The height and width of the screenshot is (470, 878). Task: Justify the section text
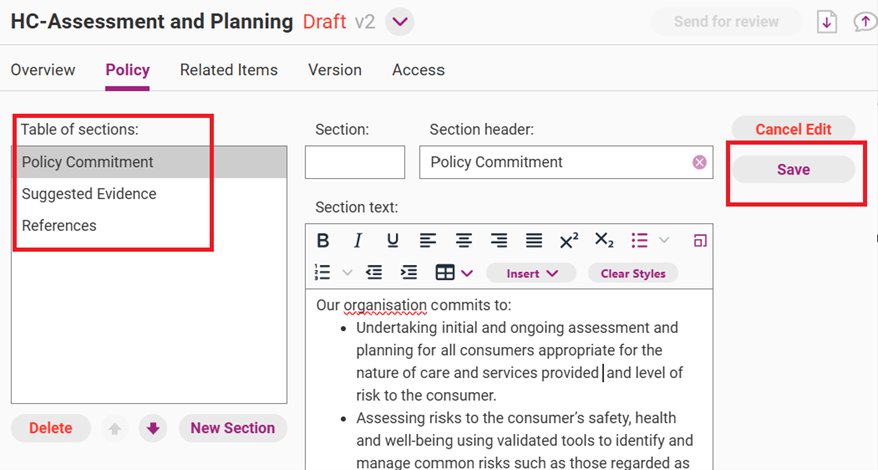click(x=534, y=241)
